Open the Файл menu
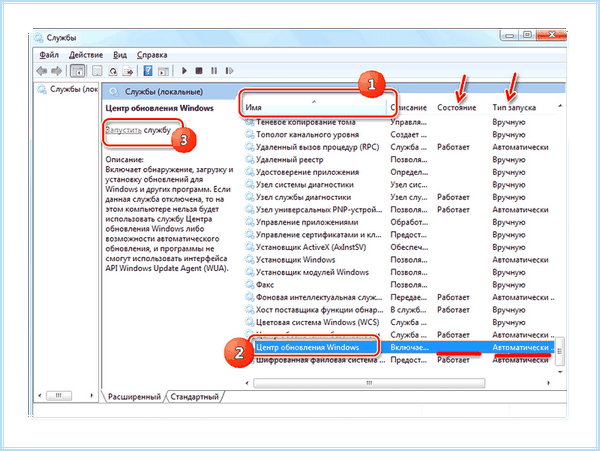 [x=49, y=55]
